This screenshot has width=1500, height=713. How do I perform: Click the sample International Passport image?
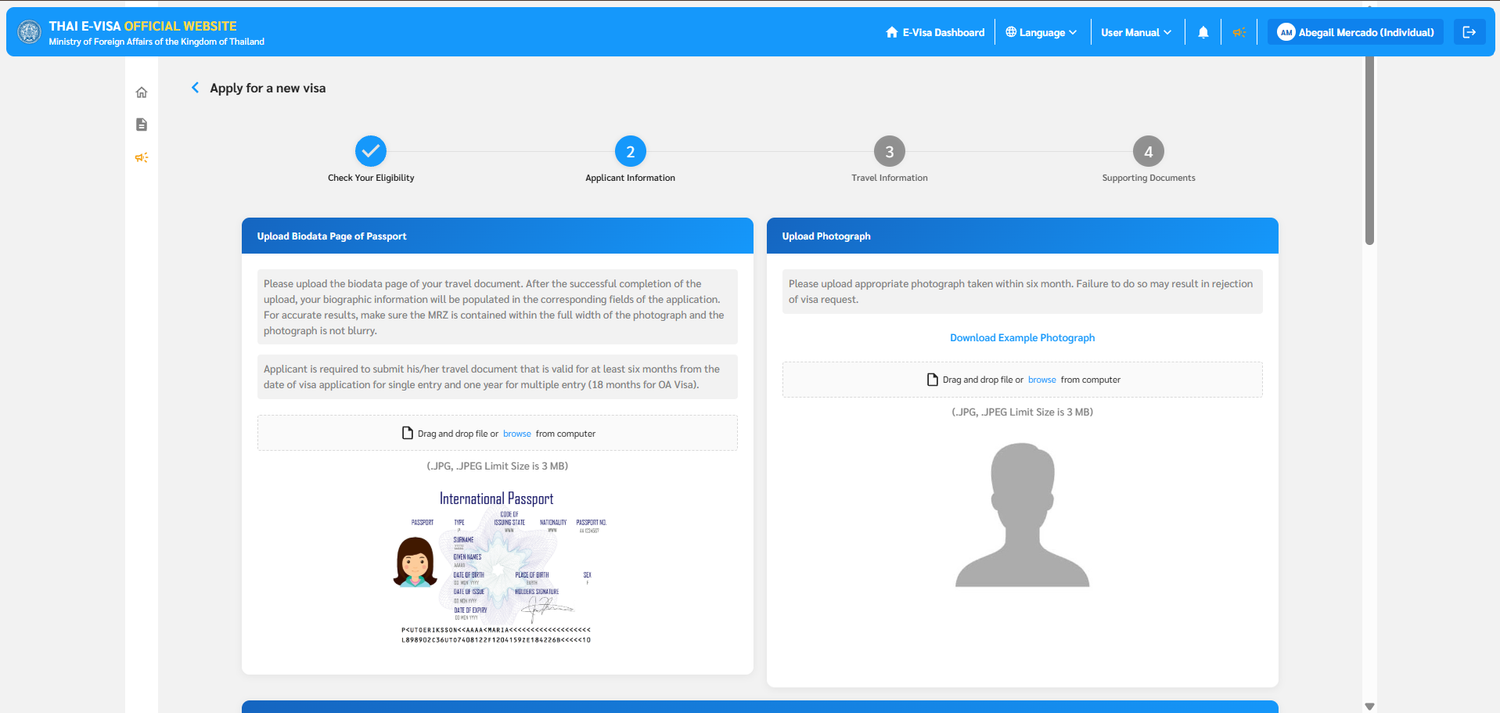(497, 567)
